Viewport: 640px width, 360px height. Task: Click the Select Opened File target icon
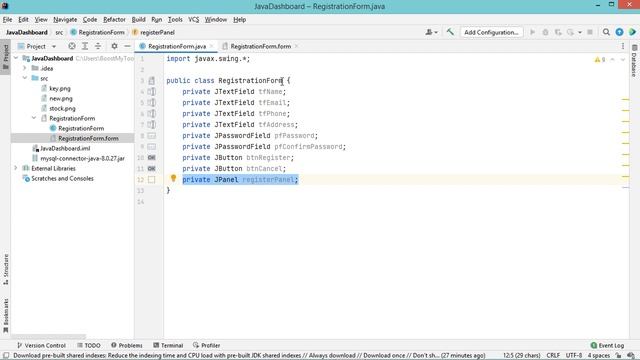tap(72, 46)
